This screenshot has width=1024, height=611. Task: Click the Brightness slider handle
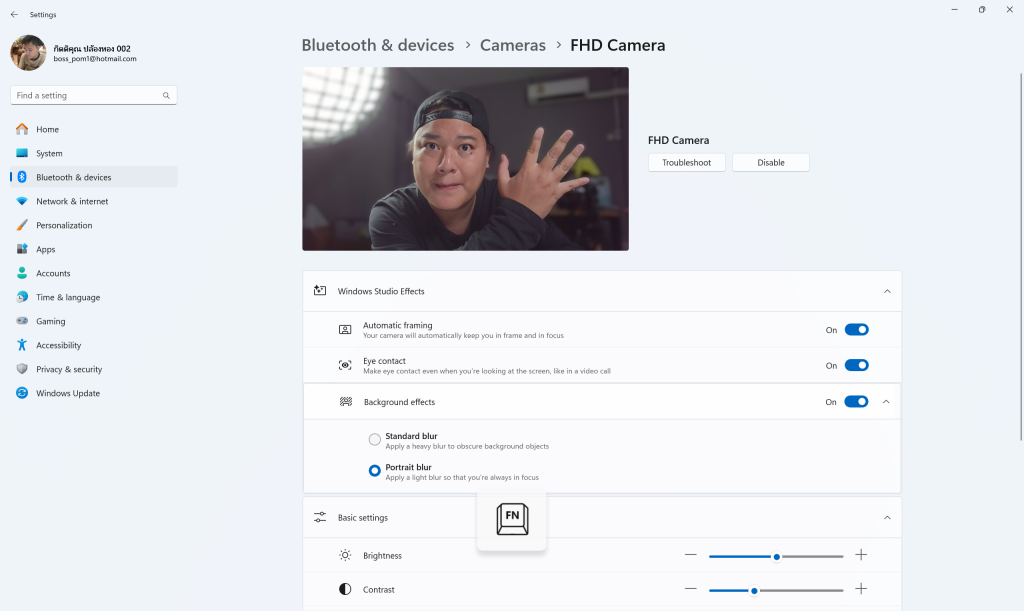pyautogui.click(x=776, y=557)
